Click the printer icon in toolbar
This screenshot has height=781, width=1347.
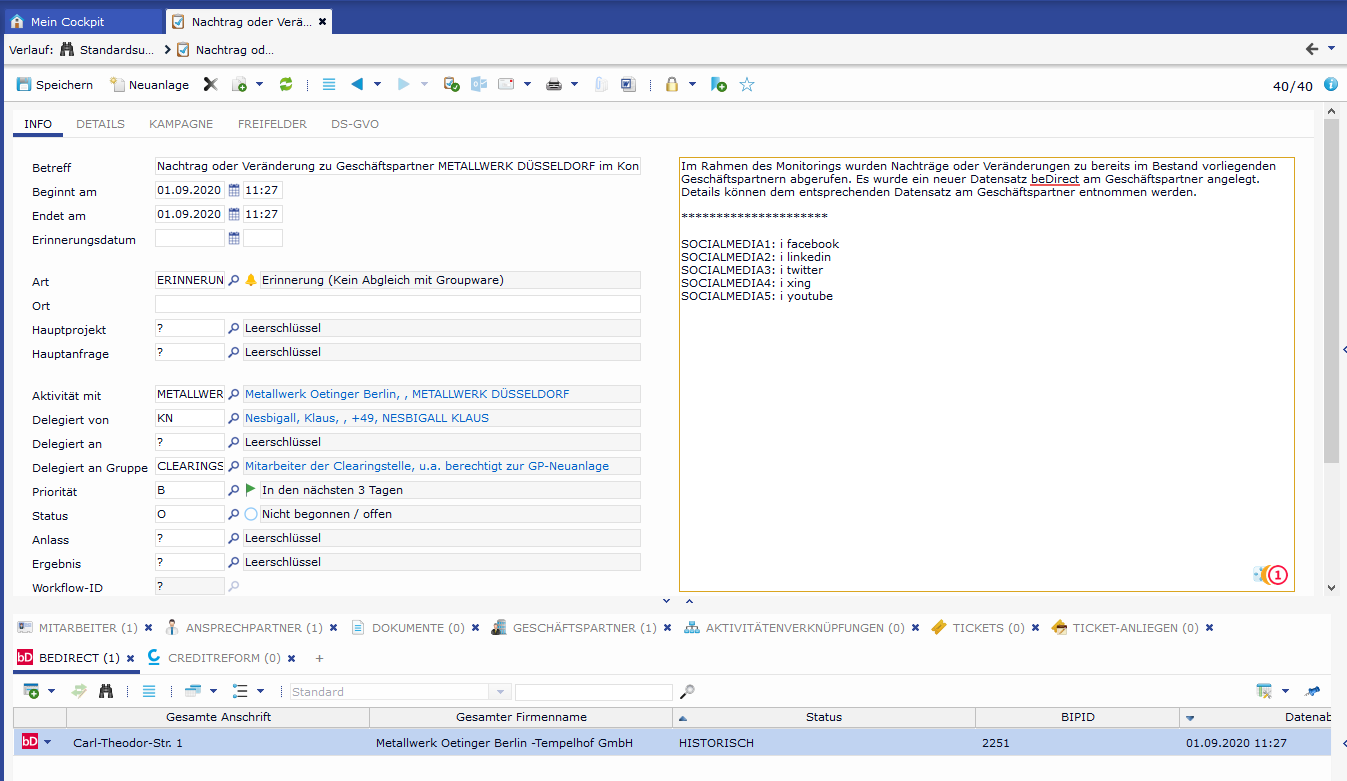click(554, 85)
